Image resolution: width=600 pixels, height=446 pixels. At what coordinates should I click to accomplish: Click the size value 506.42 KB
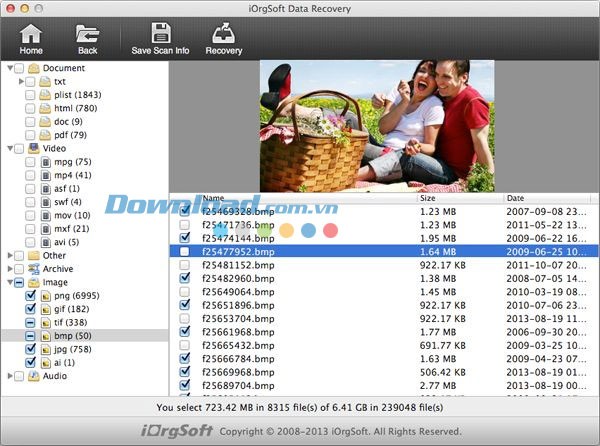point(443,372)
